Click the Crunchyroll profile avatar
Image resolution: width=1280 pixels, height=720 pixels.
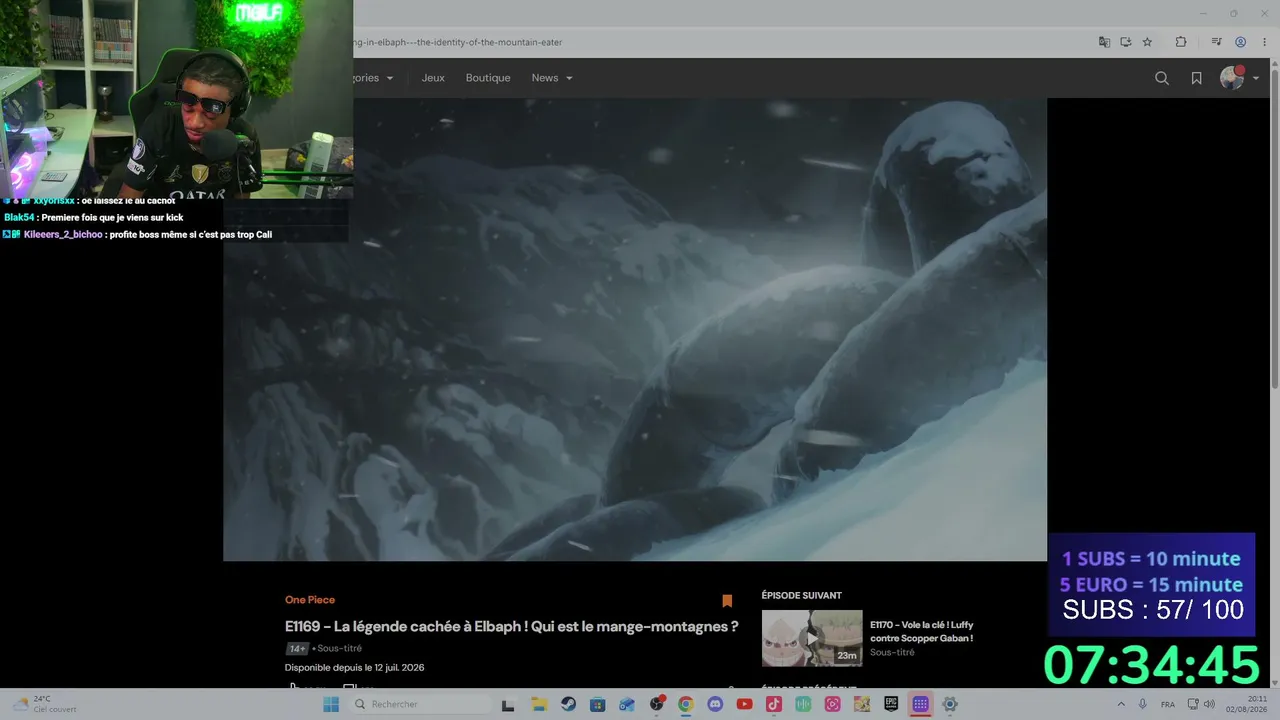(x=1232, y=78)
